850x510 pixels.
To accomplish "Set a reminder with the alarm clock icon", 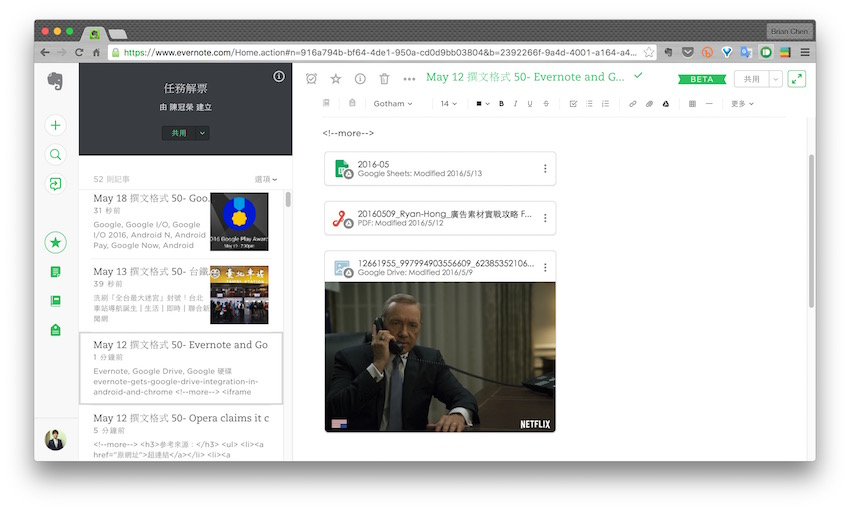I will tap(311, 79).
